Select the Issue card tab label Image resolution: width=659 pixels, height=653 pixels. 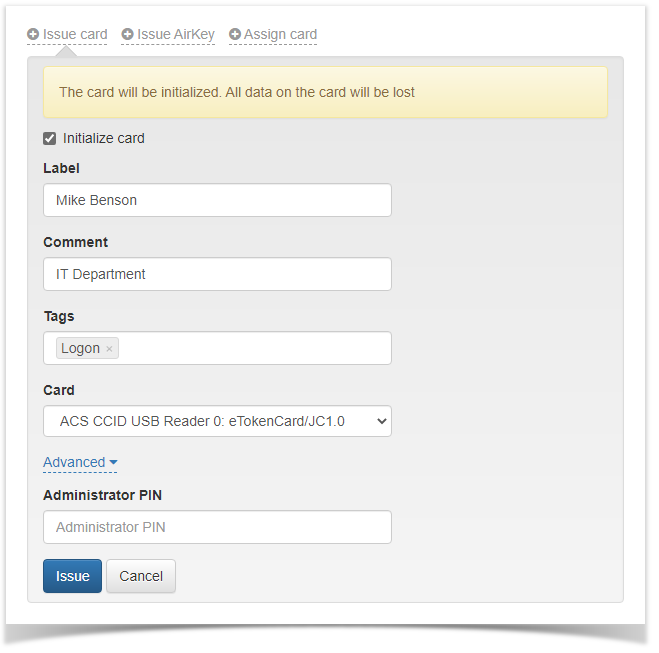tap(75, 34)
